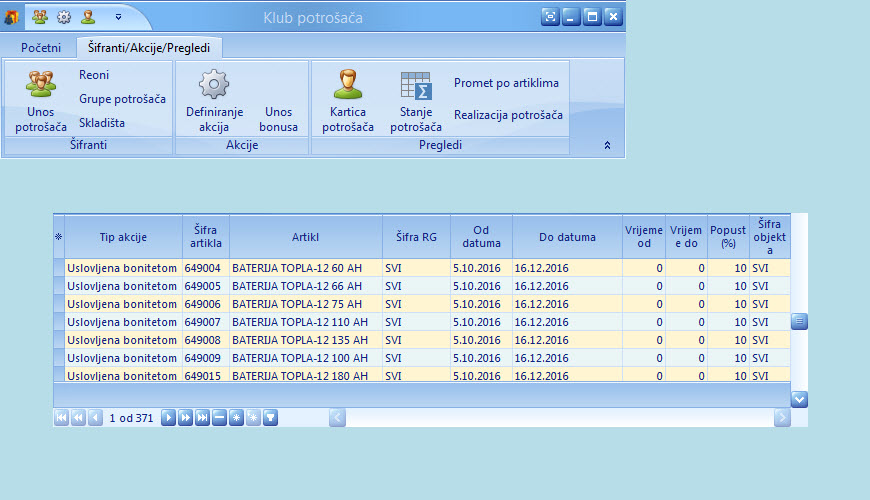This screenshot has width=870, height=500.
Task: Click Uslovljena bonitetom in 649006 row
Action: coord(122,304)
